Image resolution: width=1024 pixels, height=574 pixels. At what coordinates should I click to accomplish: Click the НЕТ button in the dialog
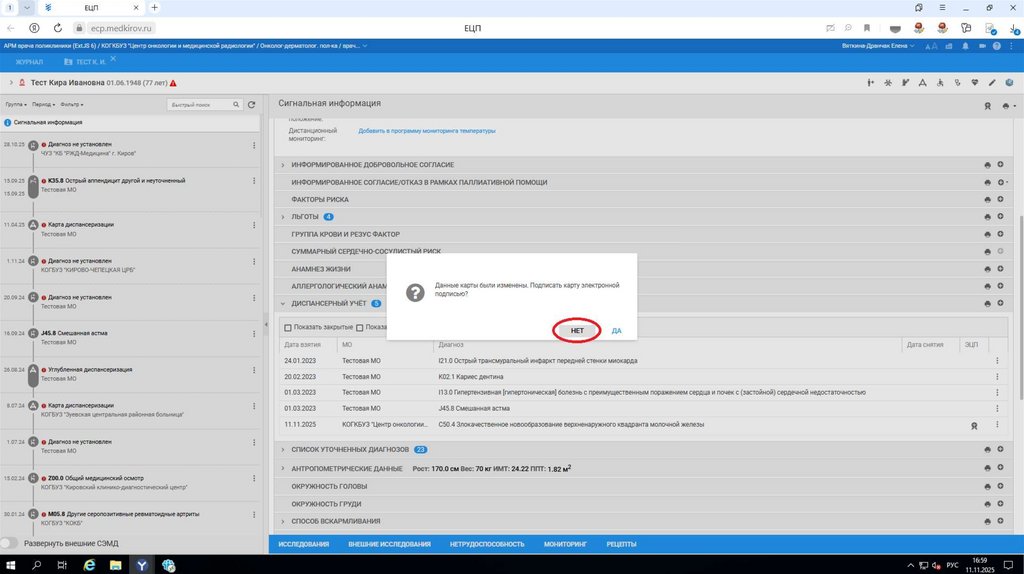577,330
